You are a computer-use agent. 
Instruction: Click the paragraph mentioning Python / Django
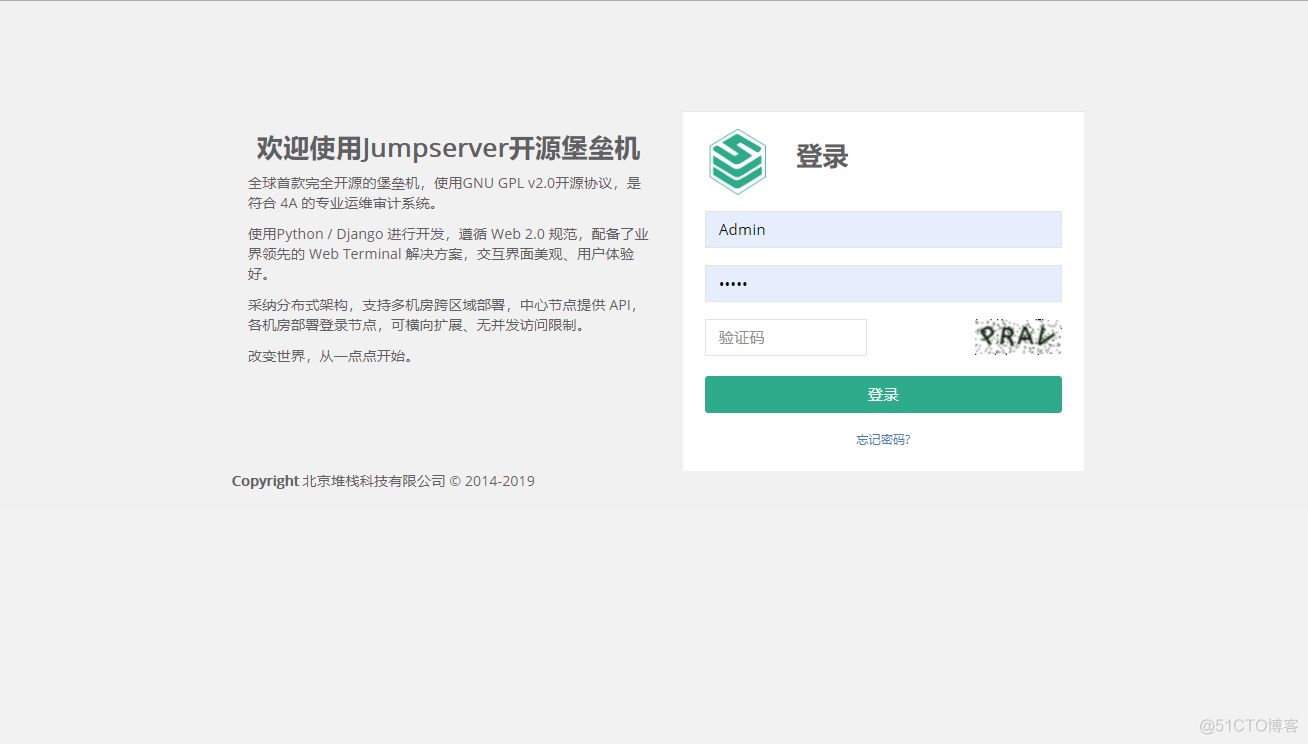[x=448, y=254]
